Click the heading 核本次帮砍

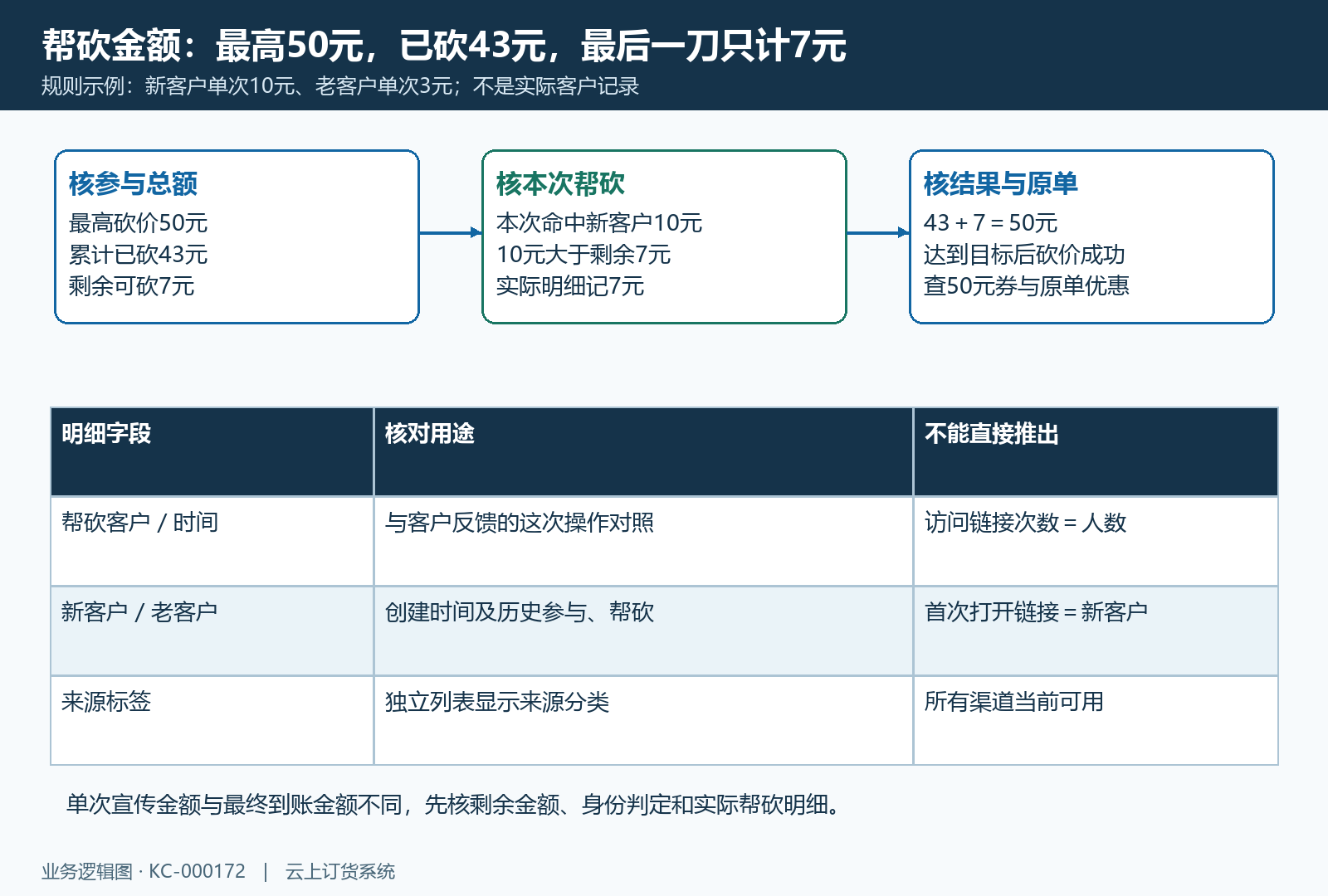pos(560,183)
